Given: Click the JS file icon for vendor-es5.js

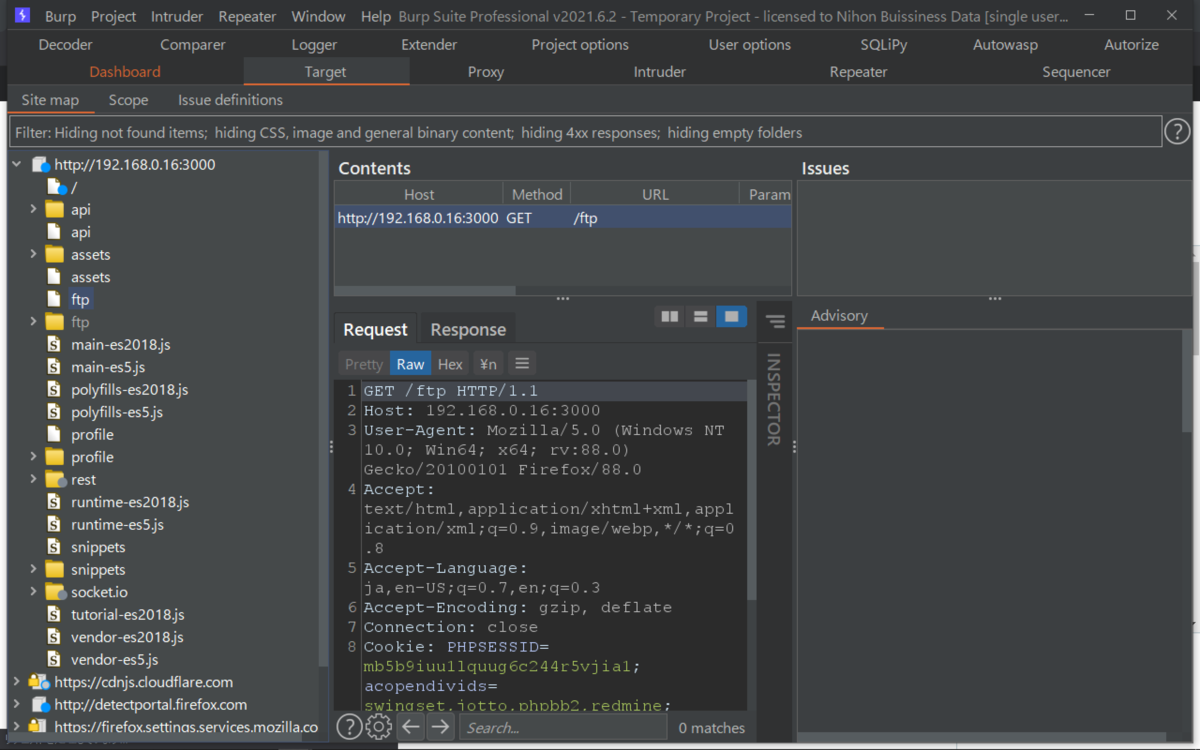Looking at the screenshot, I should pyautogui.click(x=54, y=660).
